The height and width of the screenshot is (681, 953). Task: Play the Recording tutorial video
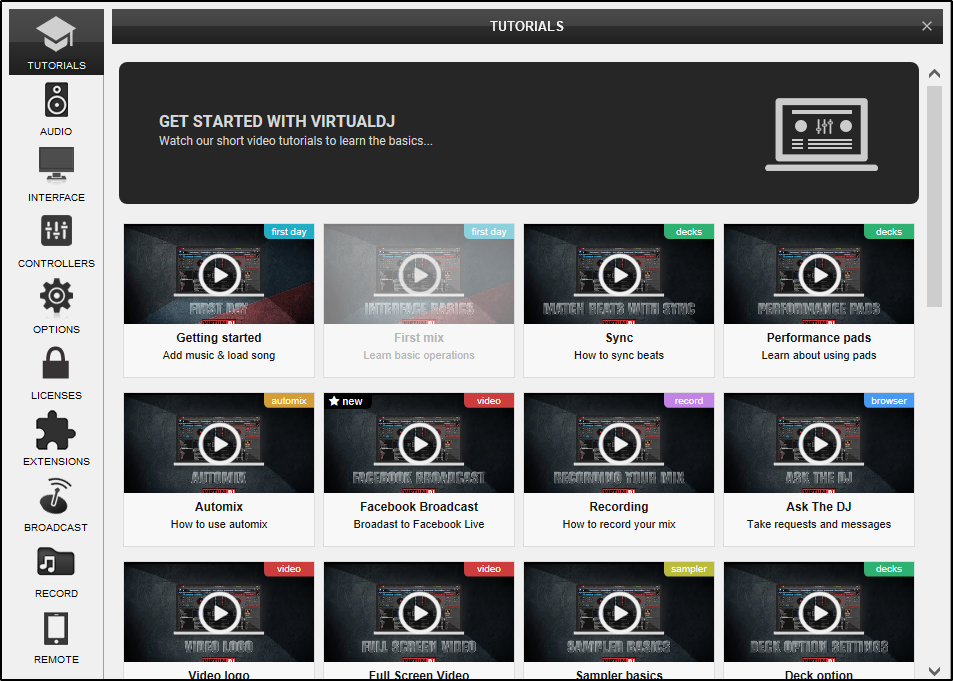click(619, 444)
